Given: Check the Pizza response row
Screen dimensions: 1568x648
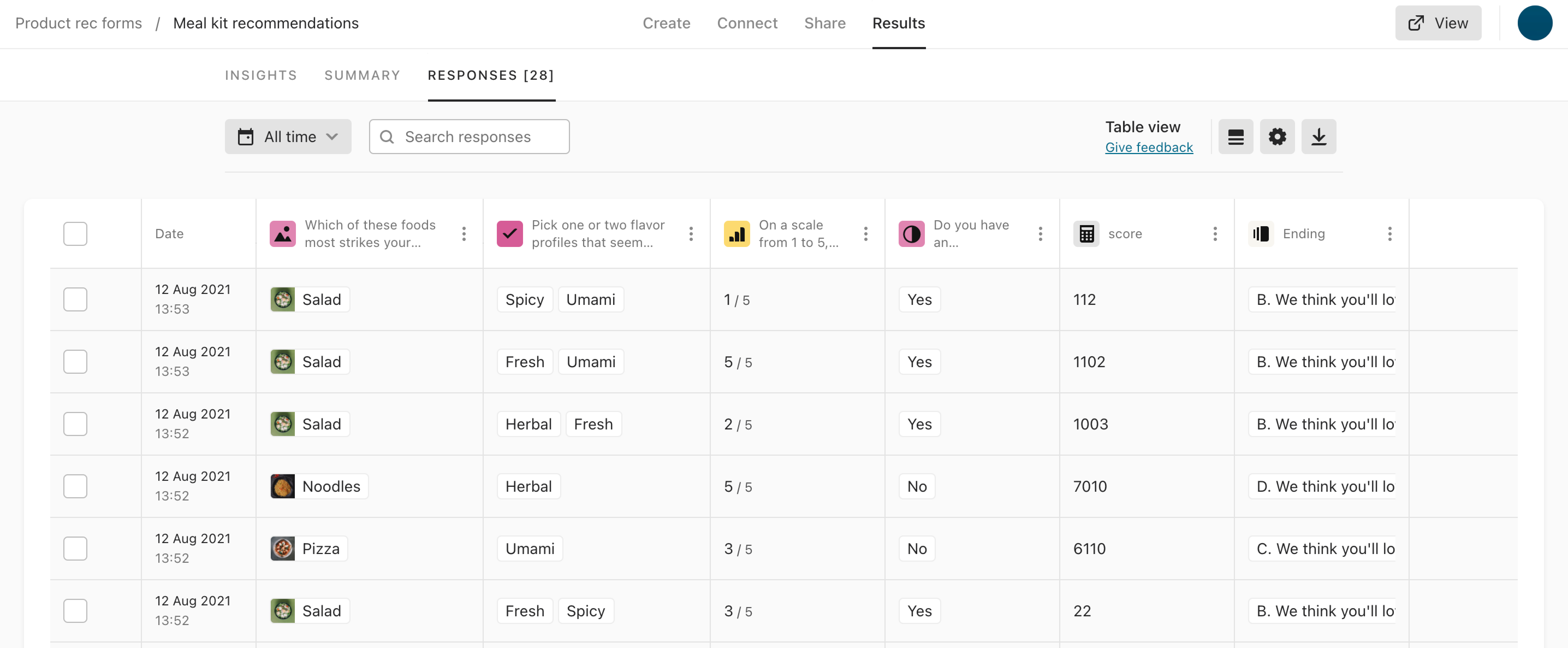Looking at the screenshot, I should click(x=75, y=549).
